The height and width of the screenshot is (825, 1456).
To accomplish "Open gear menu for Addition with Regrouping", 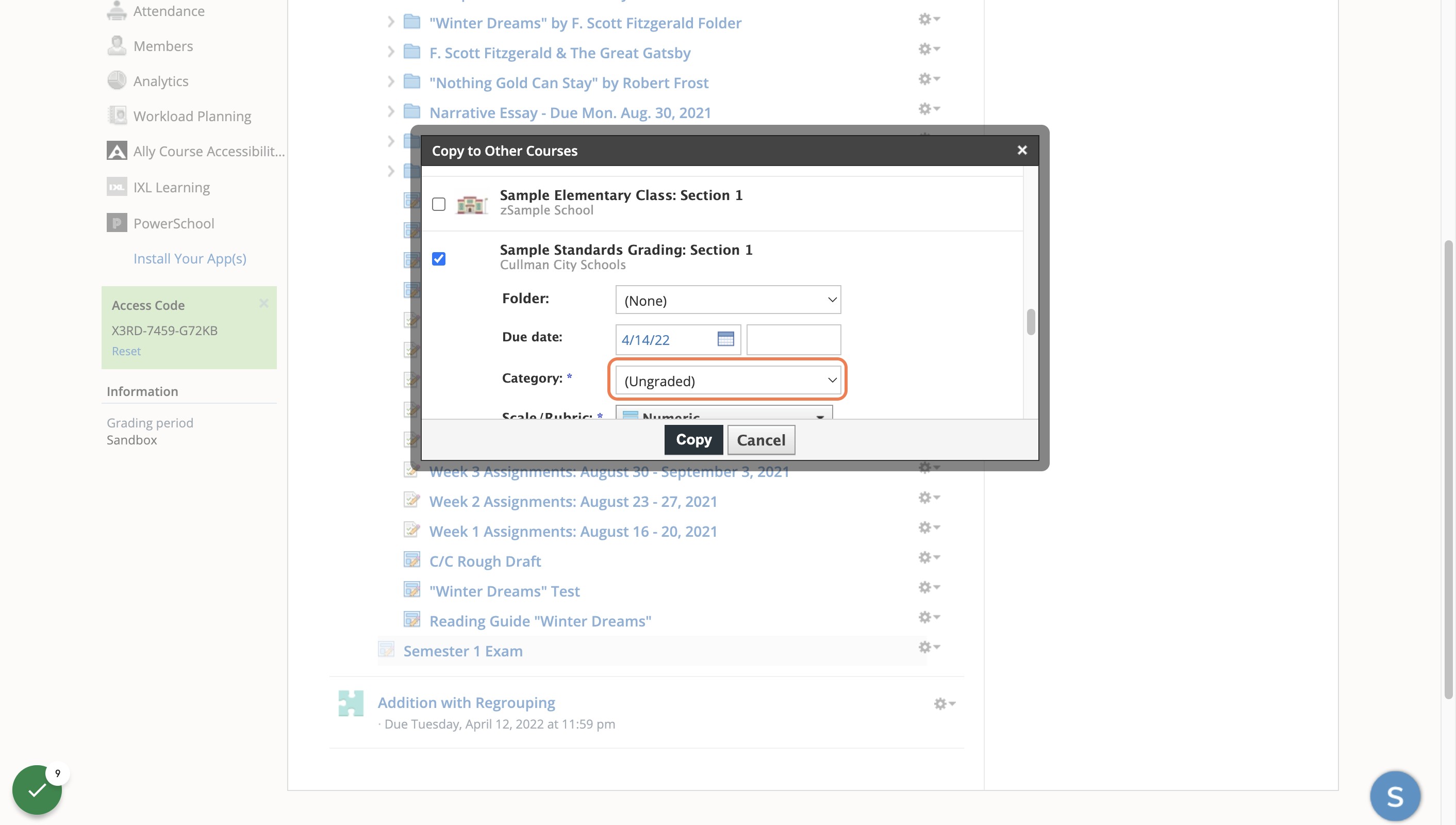I will pyautogui.click(x=945, y=704).
